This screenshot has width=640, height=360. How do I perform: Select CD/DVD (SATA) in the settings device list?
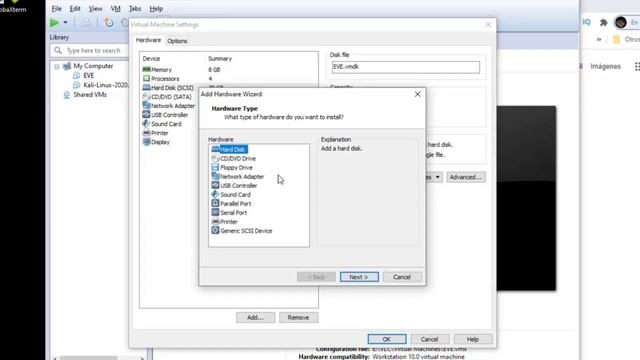click(x=167, y=96)
